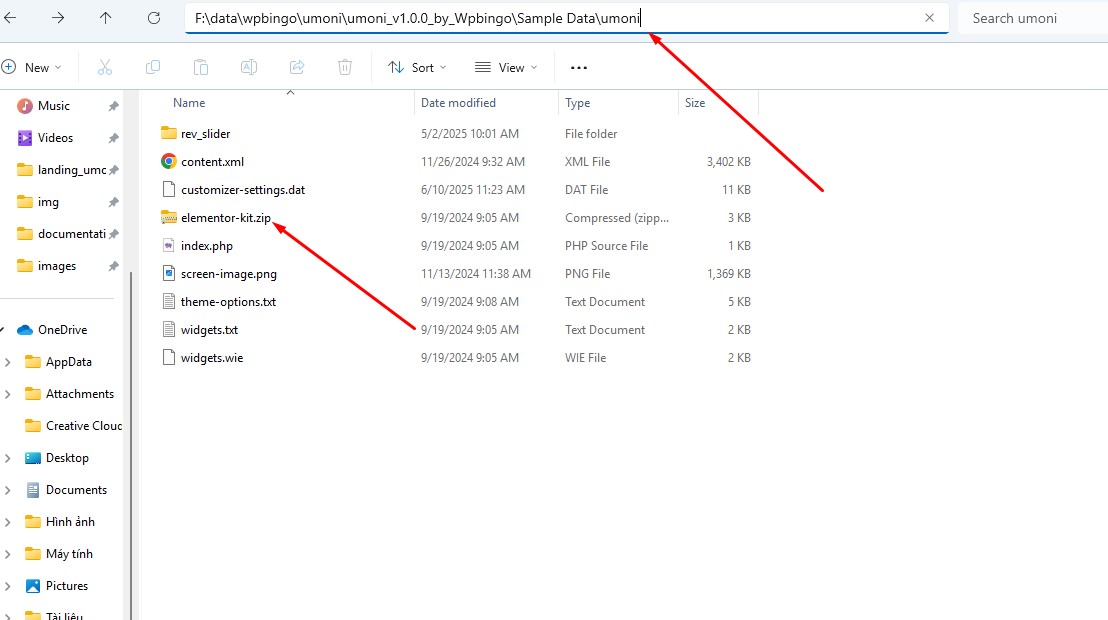Sort files by Date modified column
Screen dimensions: 1108x620
coord(458,103)
